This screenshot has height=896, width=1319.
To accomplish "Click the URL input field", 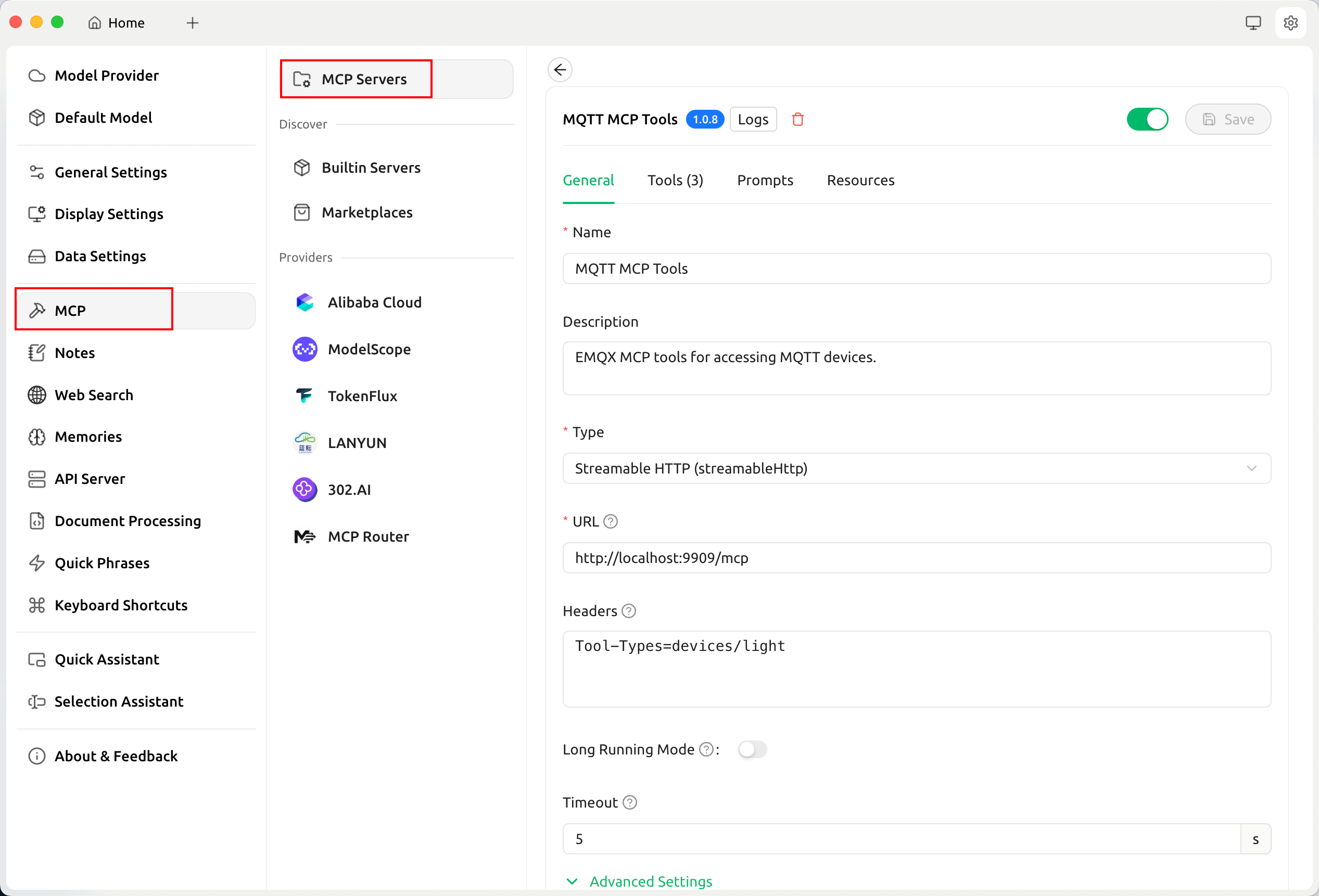I will point(916,557).
